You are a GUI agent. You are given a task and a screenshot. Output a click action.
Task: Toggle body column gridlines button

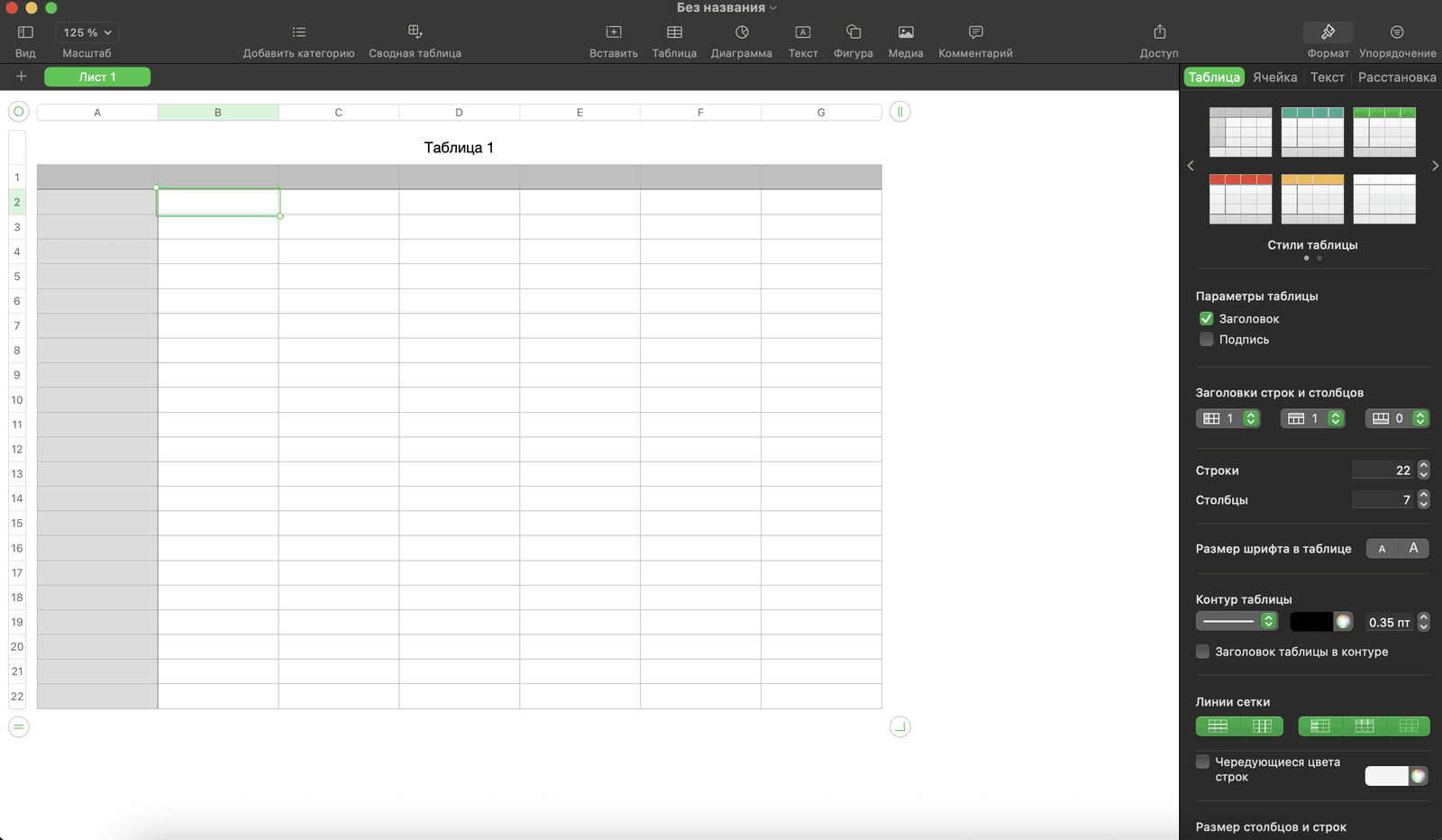1262,726
